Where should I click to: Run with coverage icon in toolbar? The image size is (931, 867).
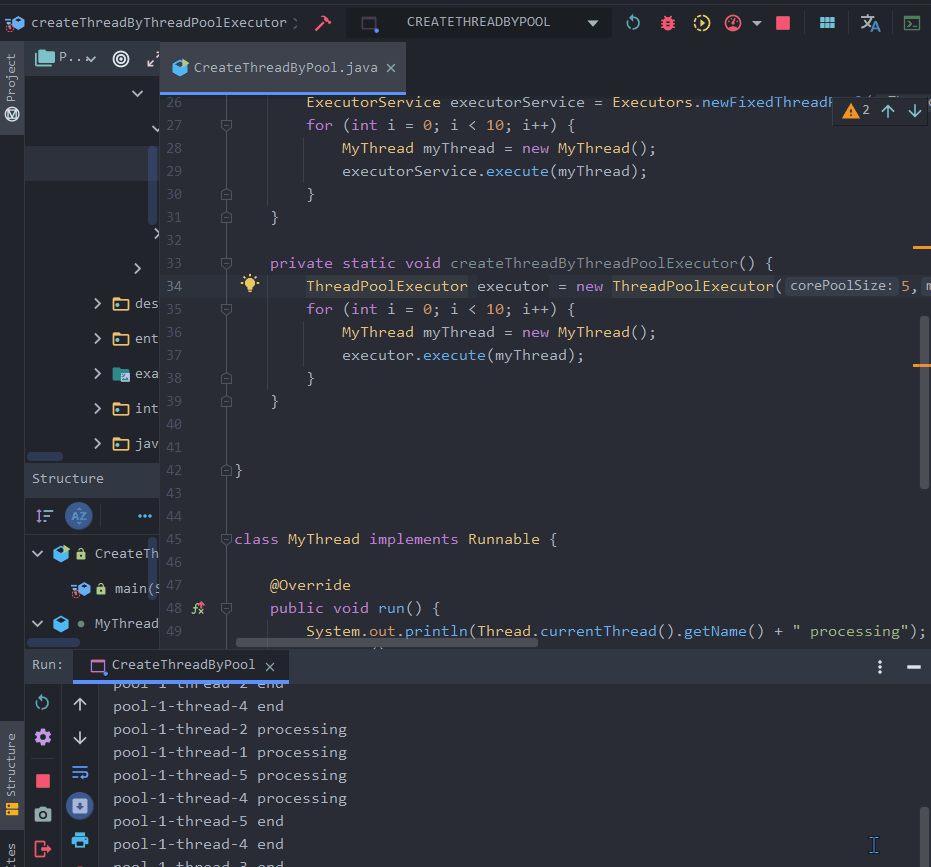point(701,23)
